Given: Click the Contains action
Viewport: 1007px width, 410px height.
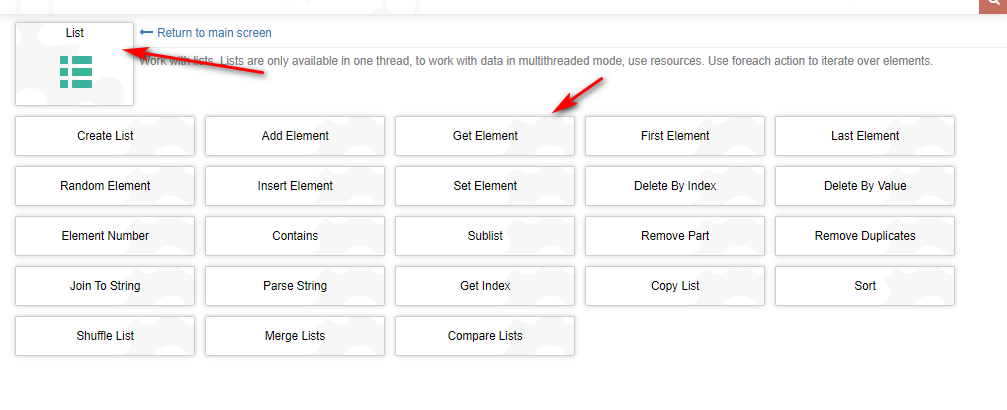Looking at the screenshot, I should [x=295, y=236].
